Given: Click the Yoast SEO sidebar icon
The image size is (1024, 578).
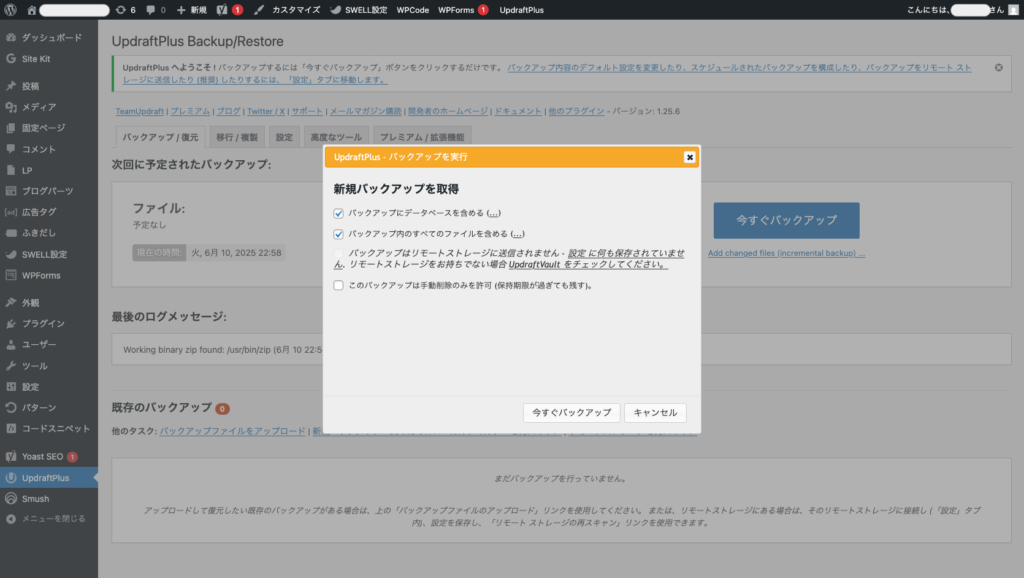Looking at the screenshot, I should pyautogui.click(x=11, y=456).
